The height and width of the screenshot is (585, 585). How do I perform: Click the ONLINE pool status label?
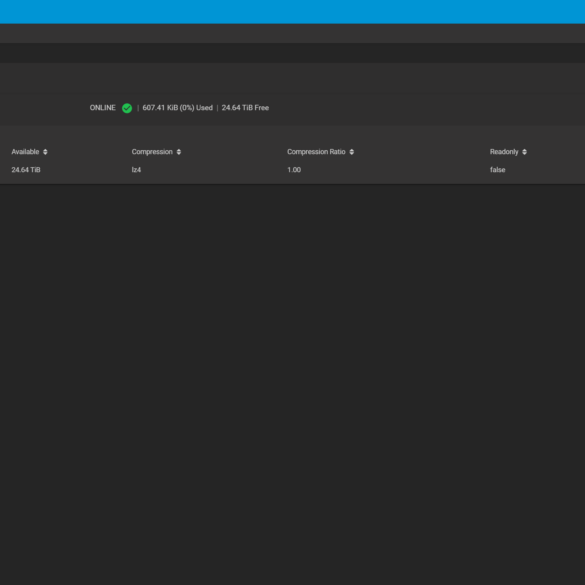[x=103, y=108]
